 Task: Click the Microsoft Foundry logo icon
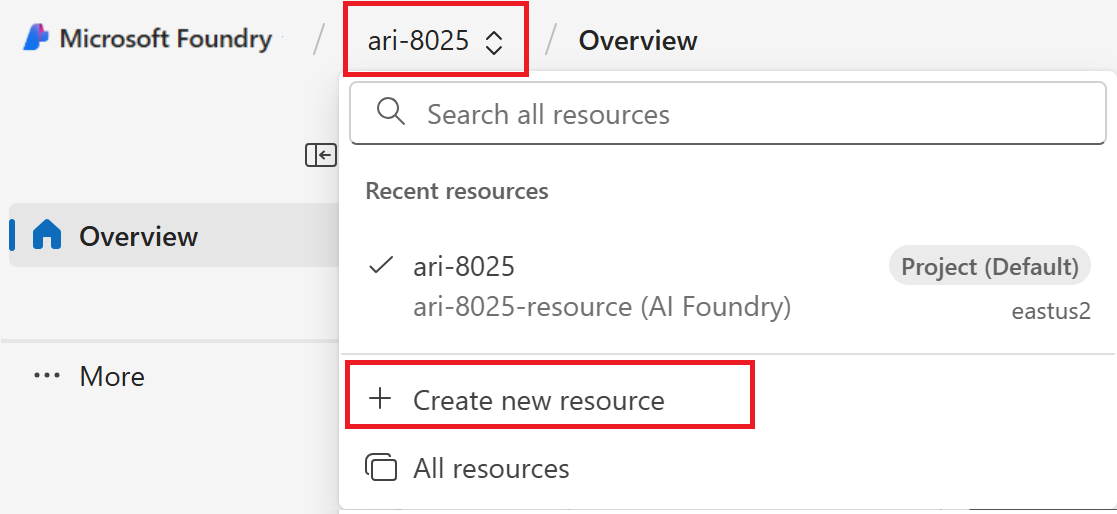point(36,38)
